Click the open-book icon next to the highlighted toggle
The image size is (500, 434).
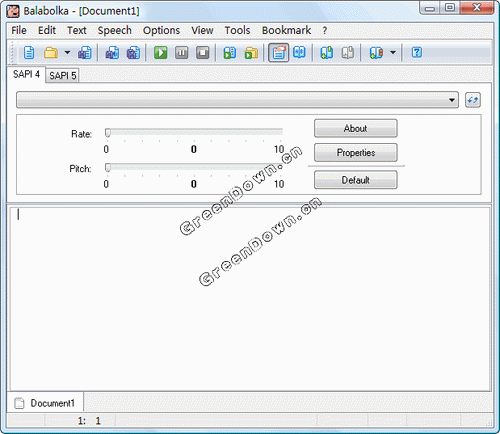click(x=299, y=52)
